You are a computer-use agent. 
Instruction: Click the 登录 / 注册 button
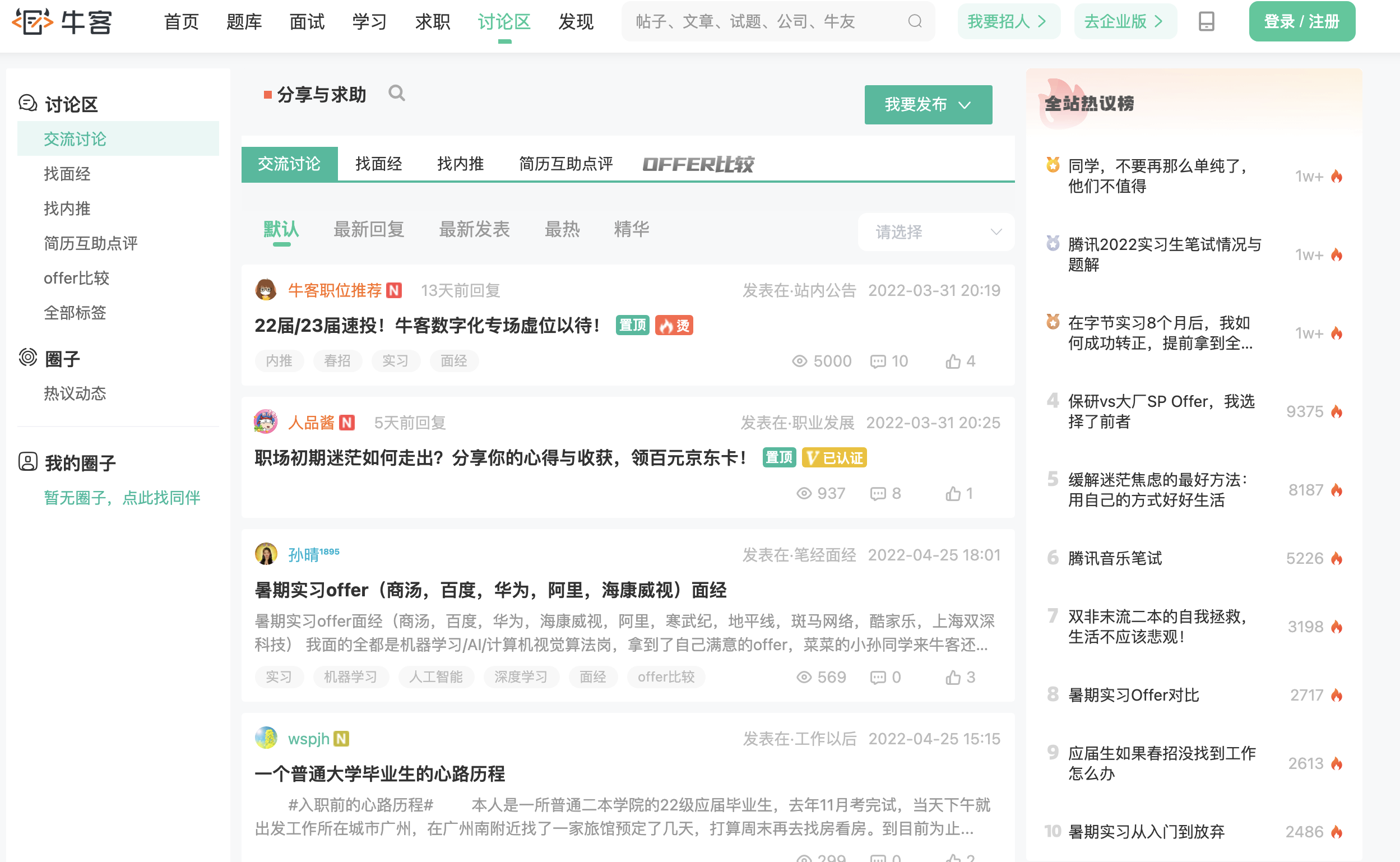pyautogui.click(x=1301, y=22)
